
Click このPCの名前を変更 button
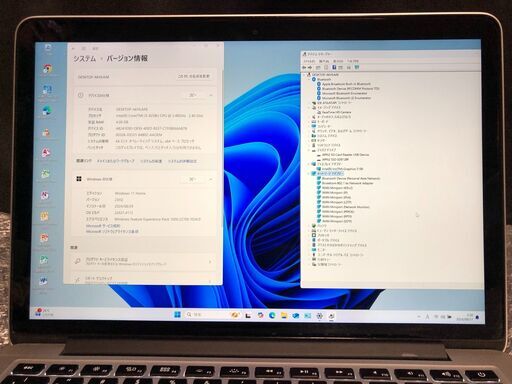click(x=194, y=76)
